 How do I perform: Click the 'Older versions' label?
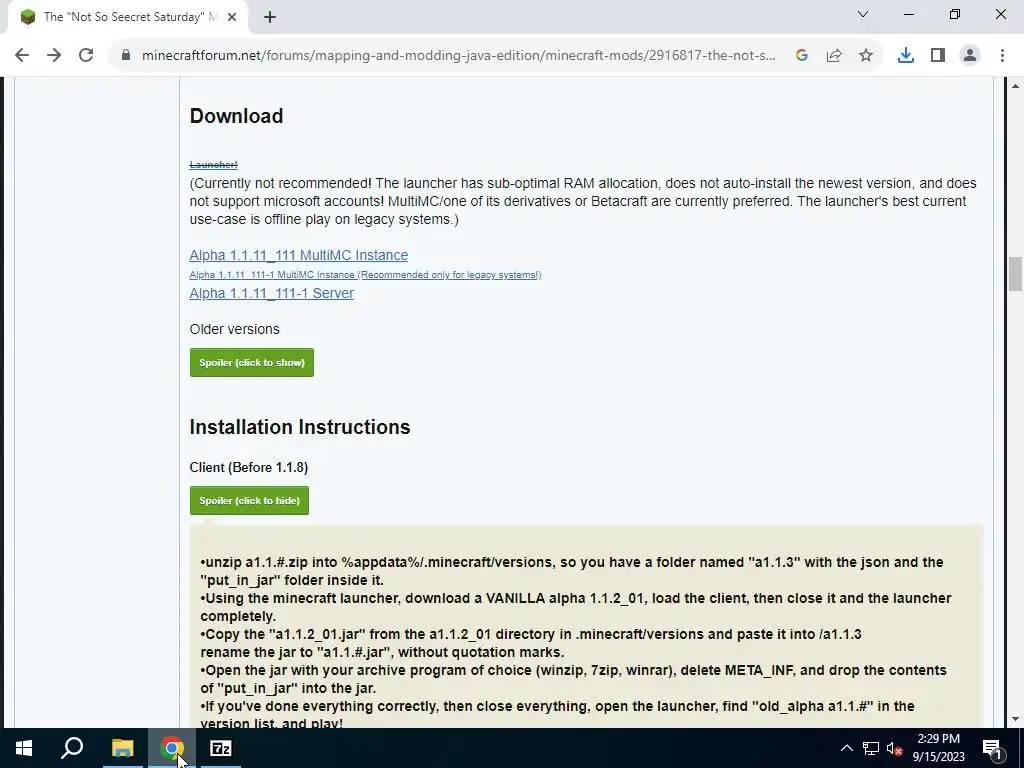pos(234,329)
